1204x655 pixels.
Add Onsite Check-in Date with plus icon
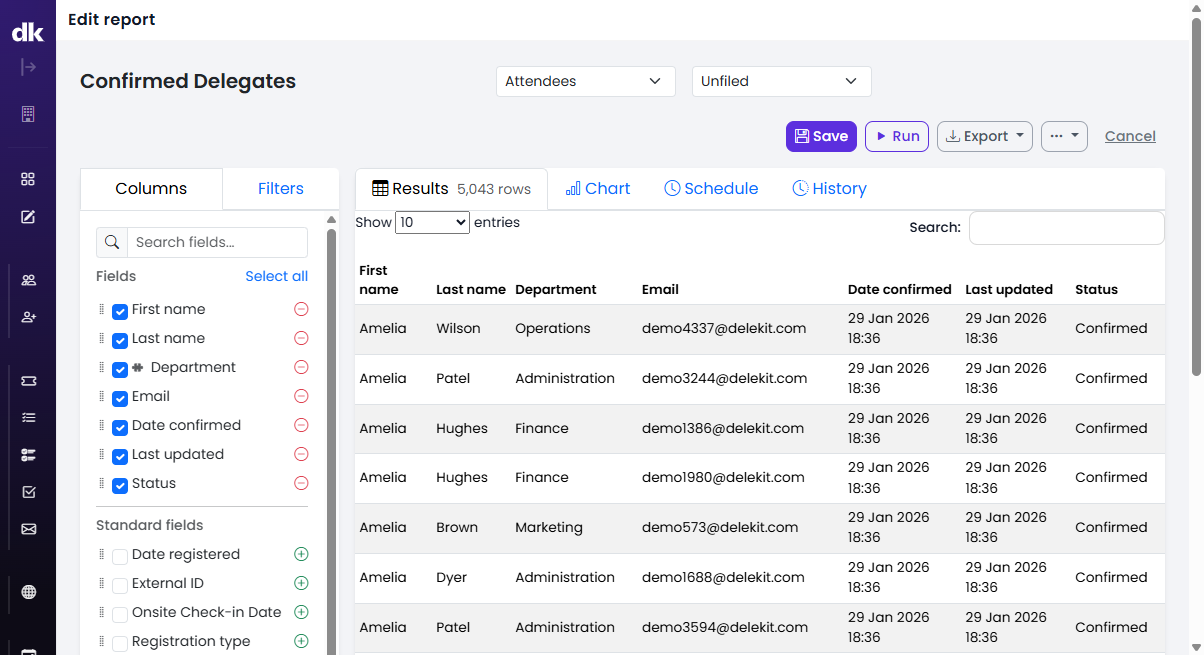click(x=301, y=612)
